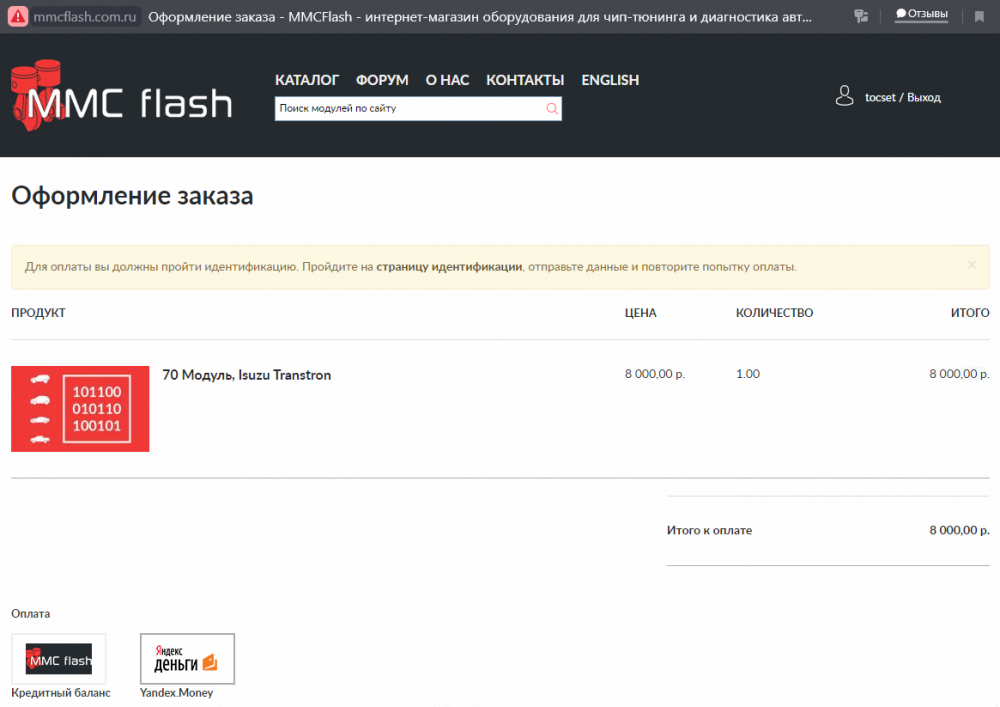Click the browser bookmark icon
The width and height of the screenshot is (1000, 707).
click(x=979, y=16)
